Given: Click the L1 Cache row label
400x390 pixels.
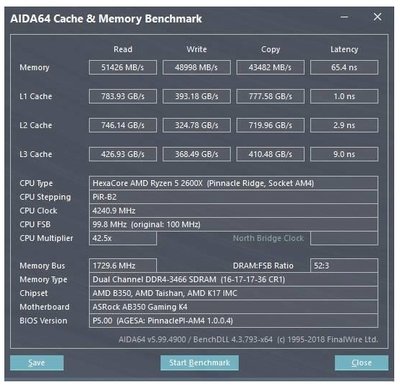Looking at the screenshot, I should [36, 96].
